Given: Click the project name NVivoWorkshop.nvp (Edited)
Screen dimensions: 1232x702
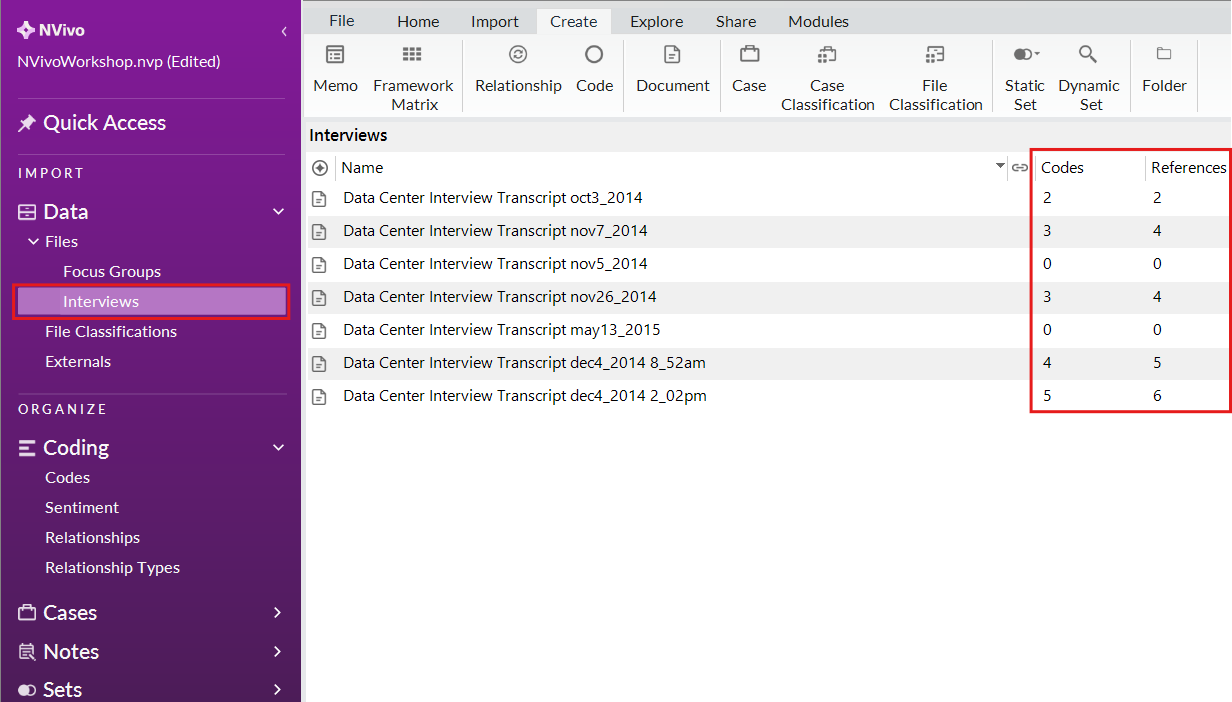Looking at the screenshot, I should point(119,62).
